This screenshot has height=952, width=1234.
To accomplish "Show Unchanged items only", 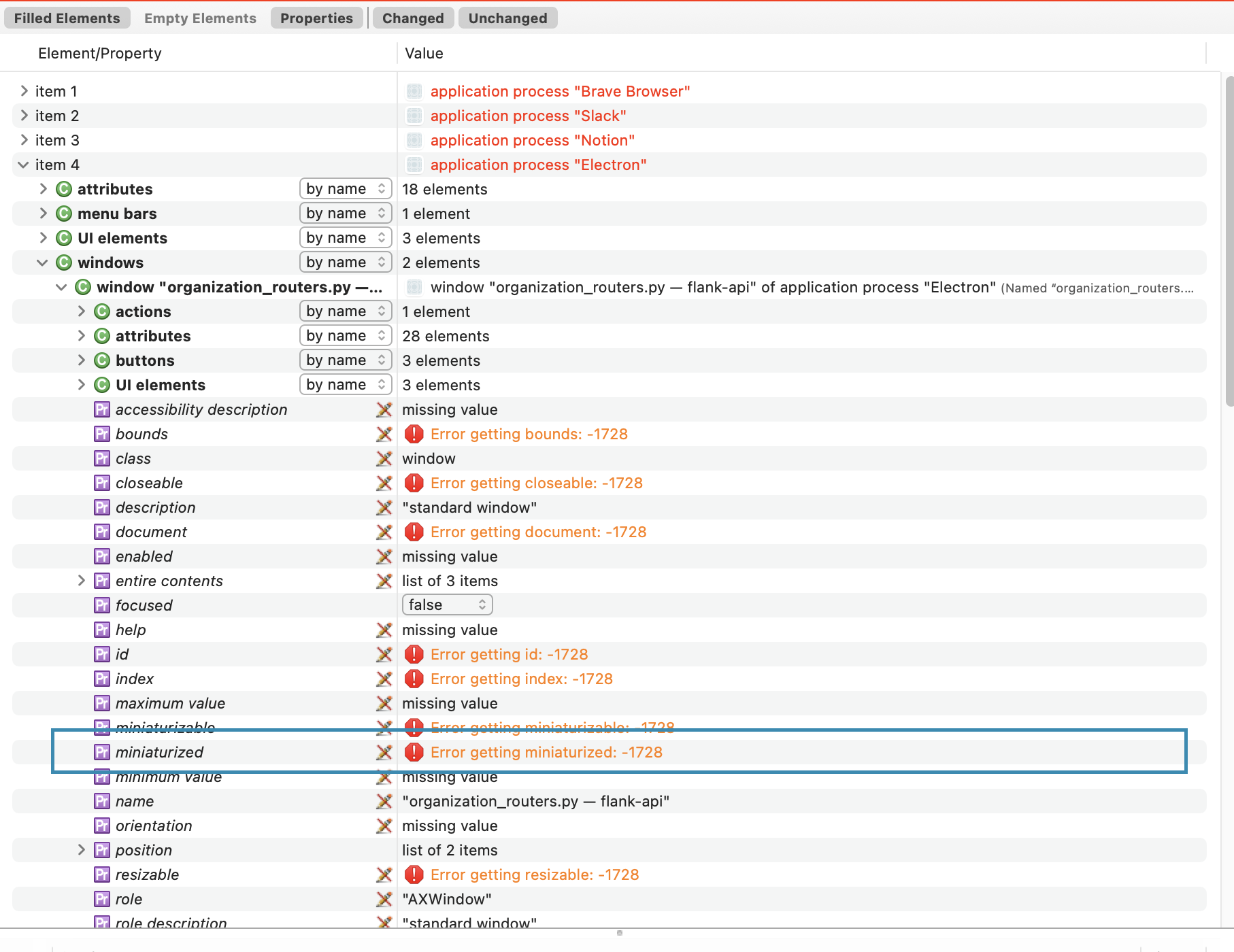I will pos(507,18).
